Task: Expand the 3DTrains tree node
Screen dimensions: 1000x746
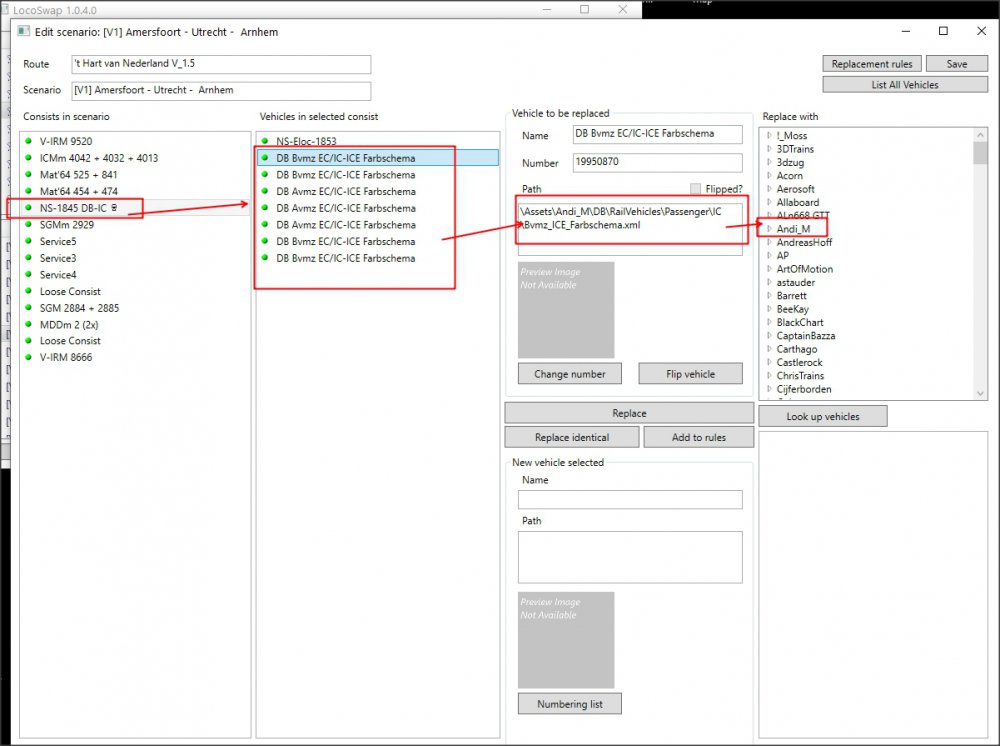Action: (768, 149)
